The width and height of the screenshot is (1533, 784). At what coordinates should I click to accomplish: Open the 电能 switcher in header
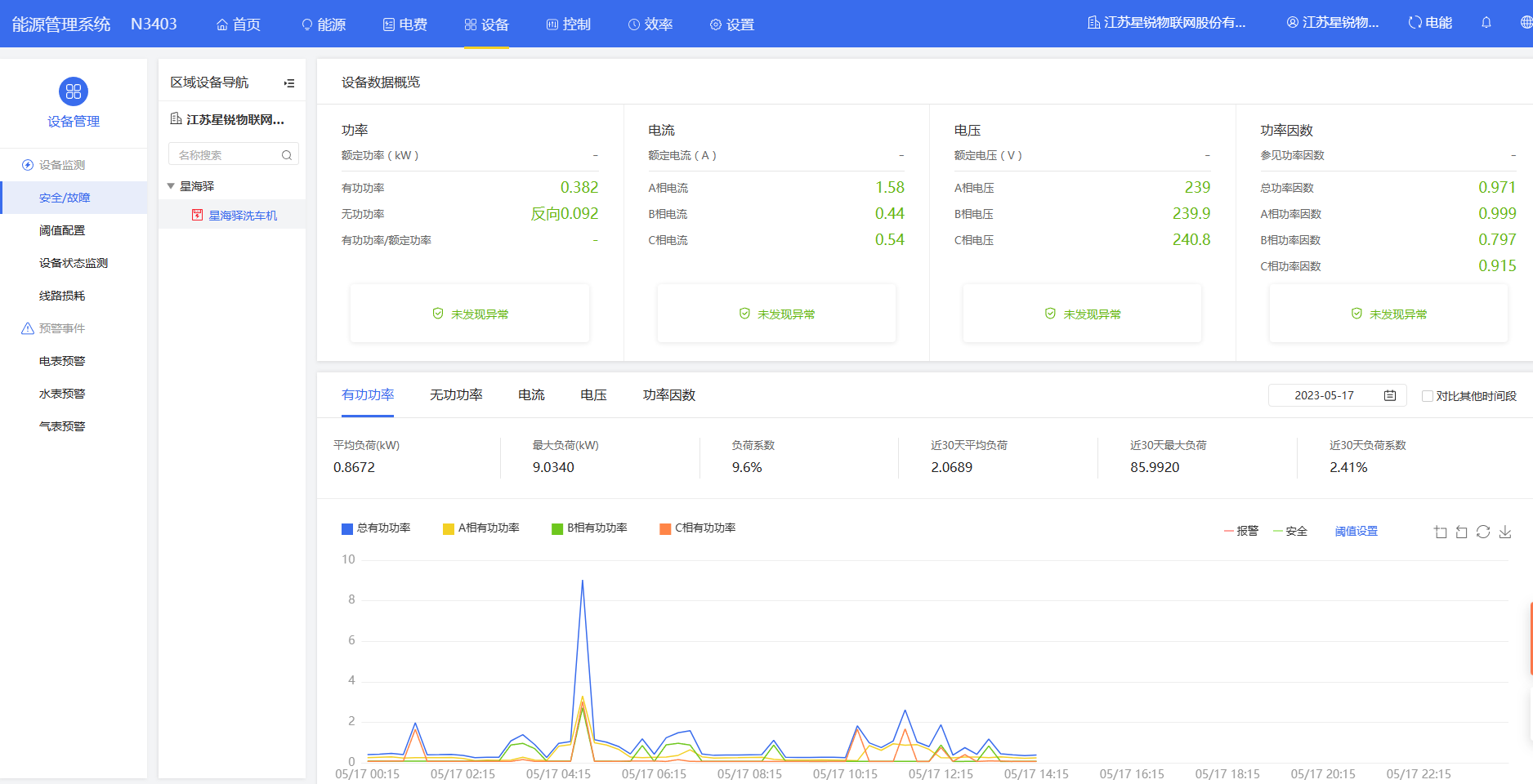[1430, 23]
